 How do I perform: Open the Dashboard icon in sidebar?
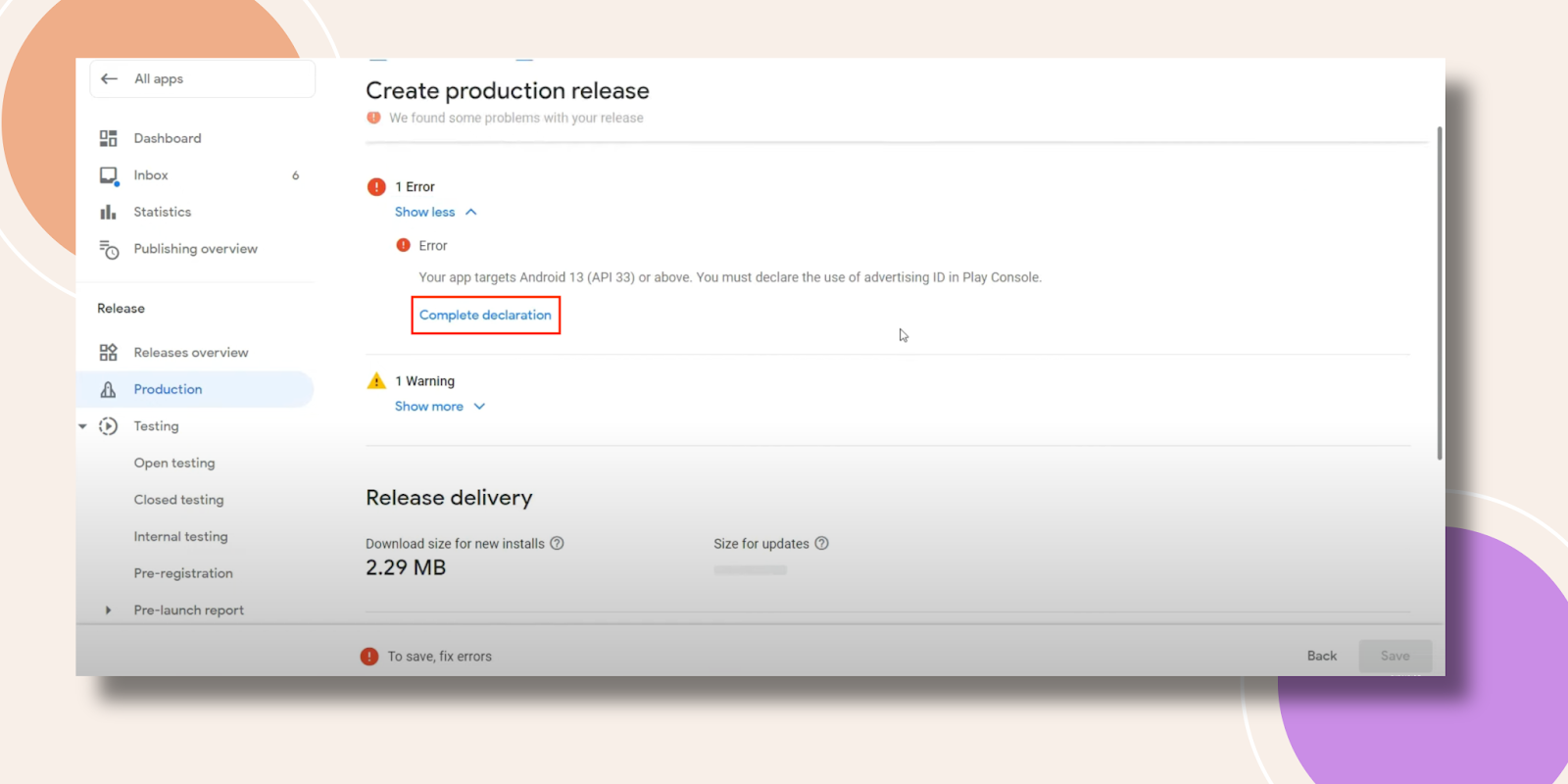108,138
